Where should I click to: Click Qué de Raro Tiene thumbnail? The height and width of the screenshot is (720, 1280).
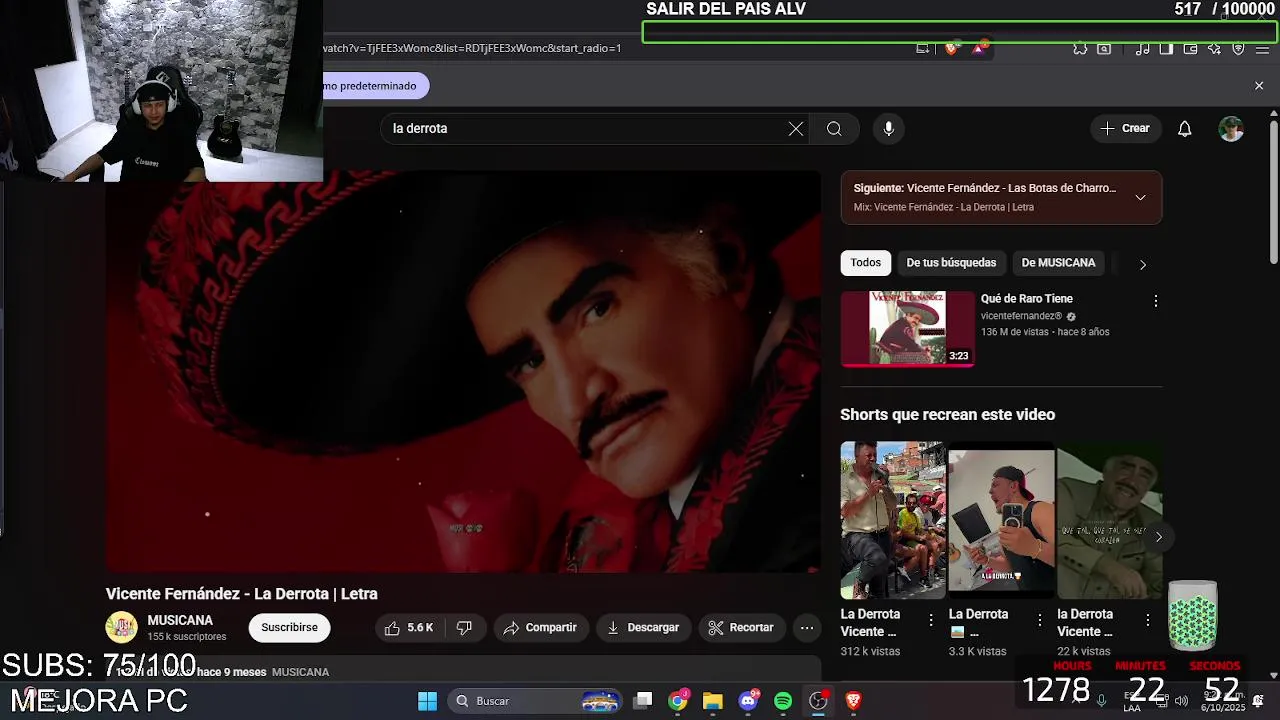tap(907, 329)
